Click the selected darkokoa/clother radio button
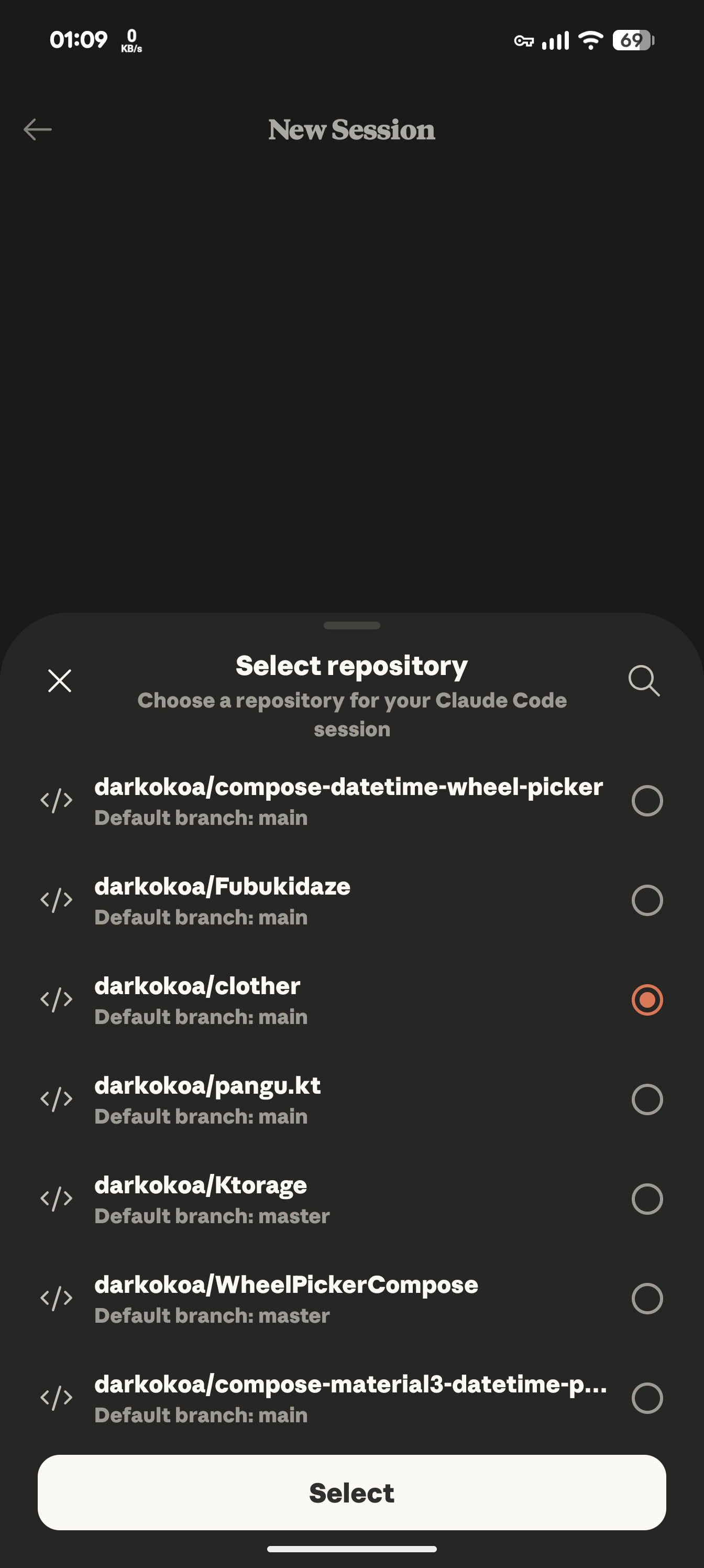Screen dimensions: 704x1568 pos(647,999)
